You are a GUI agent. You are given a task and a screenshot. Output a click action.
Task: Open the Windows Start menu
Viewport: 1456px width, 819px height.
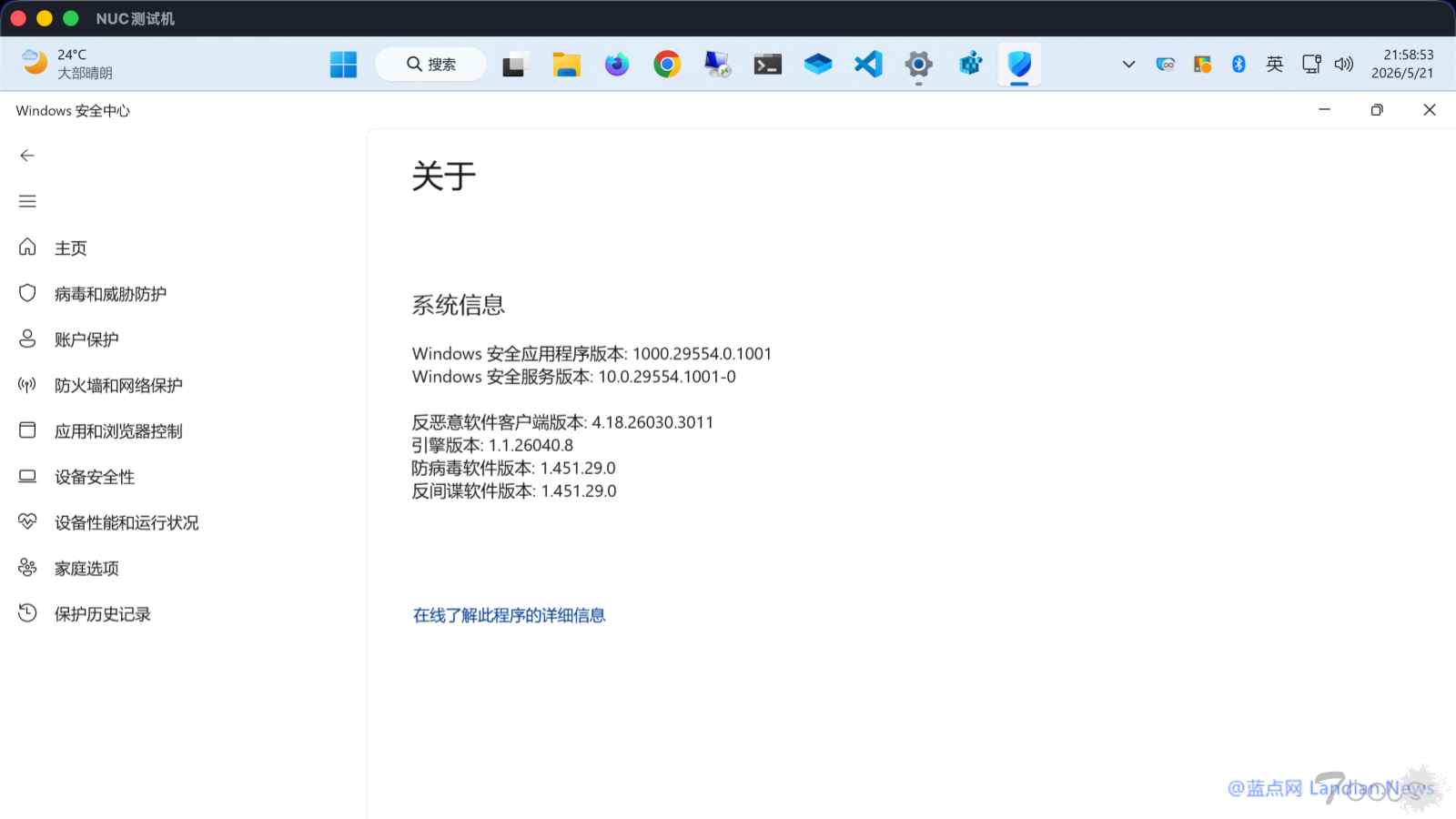343,65
